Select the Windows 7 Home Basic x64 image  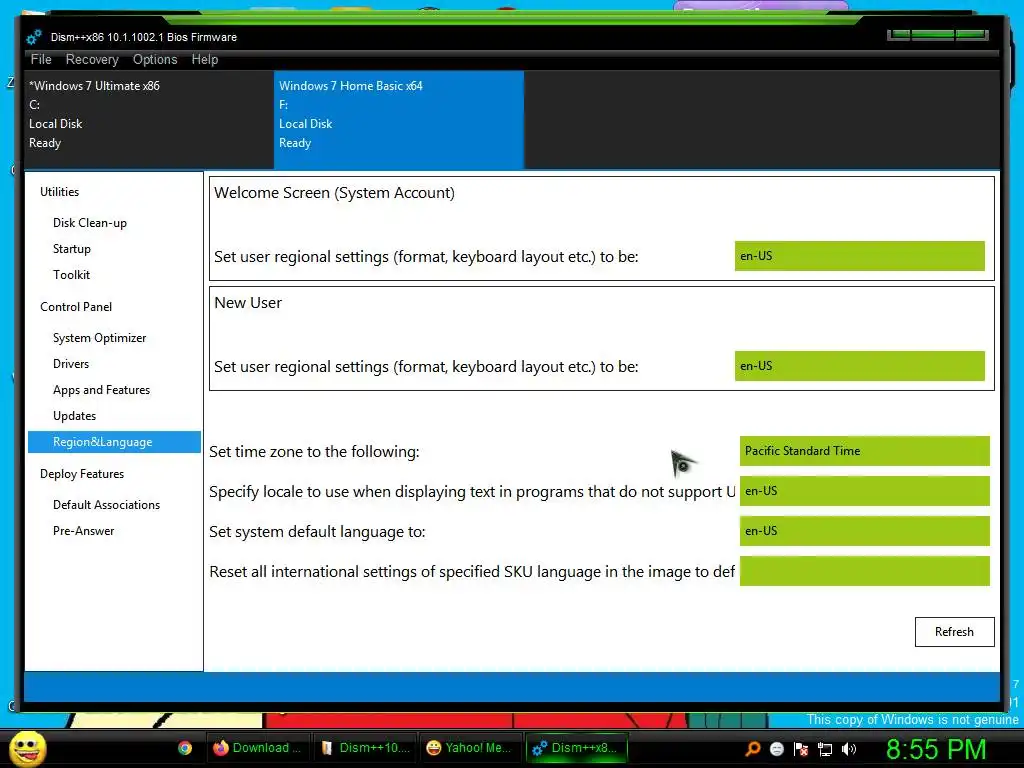[x=398, y=120]
